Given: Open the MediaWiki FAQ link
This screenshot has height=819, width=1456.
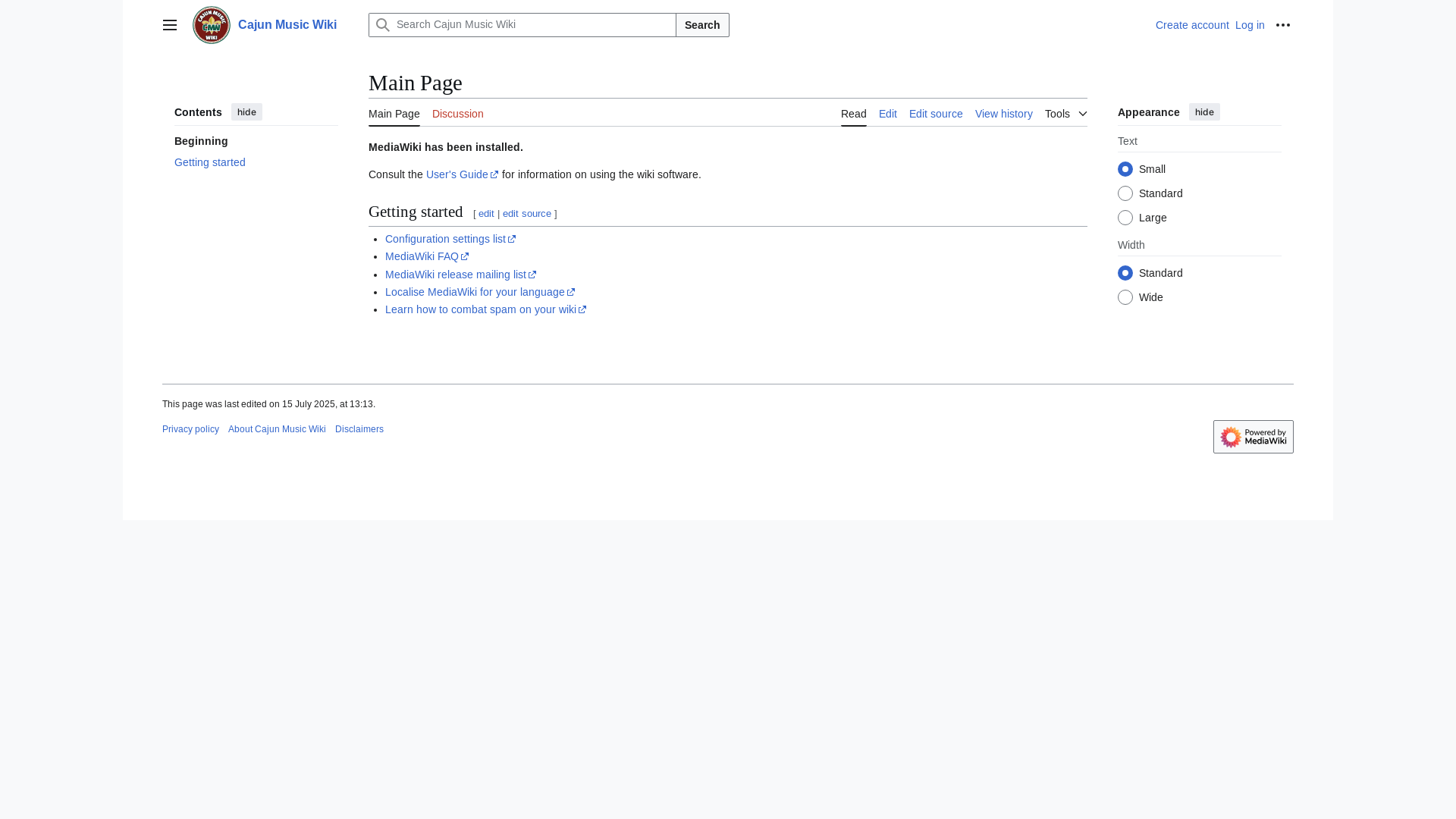Looking at the screenshot, I should (426, 256).
